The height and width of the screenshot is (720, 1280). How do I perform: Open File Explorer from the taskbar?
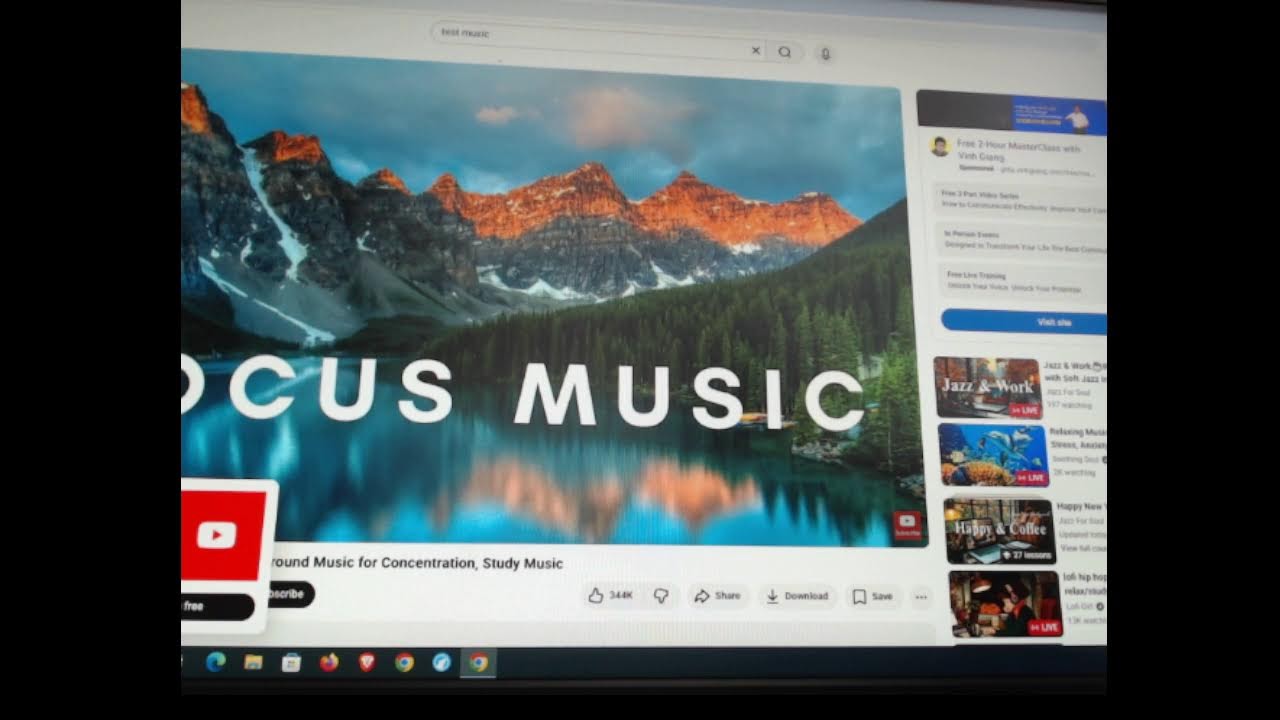click(253, 662)
